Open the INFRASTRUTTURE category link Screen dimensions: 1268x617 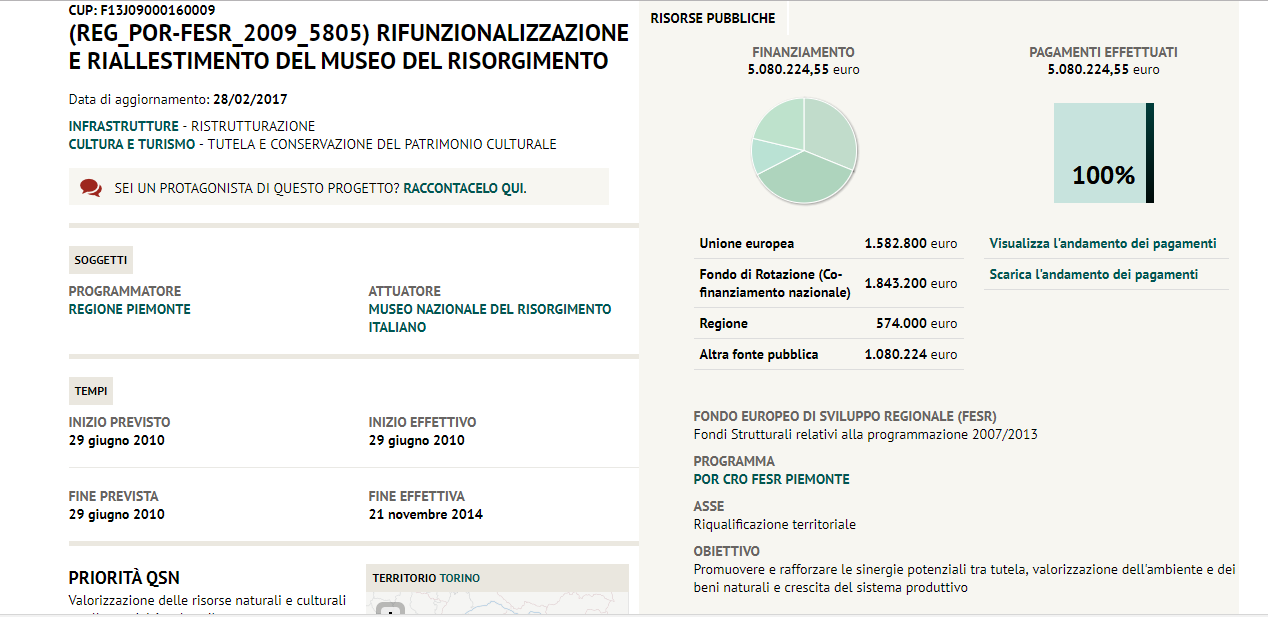pos(124,126)
